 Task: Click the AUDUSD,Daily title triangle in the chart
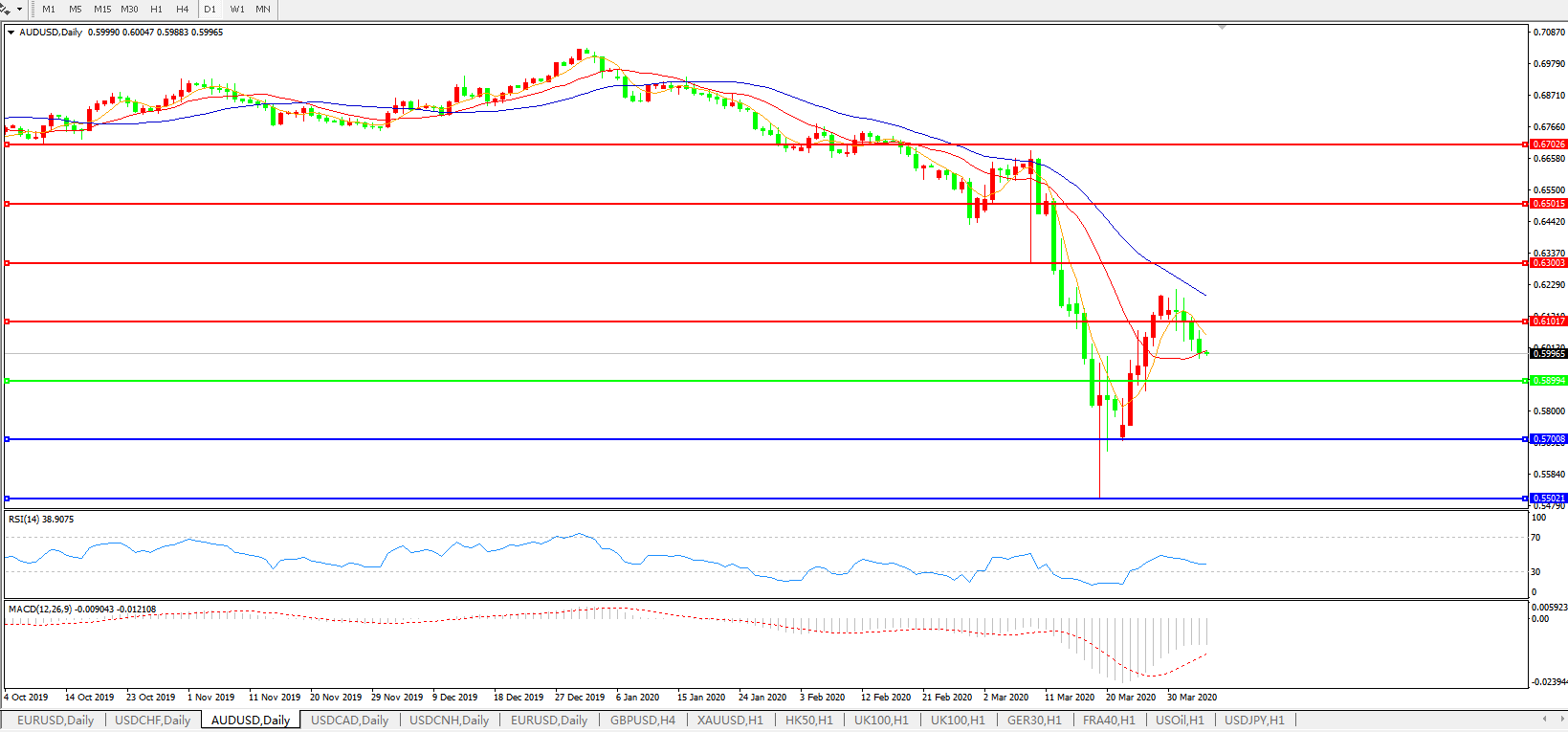pos(11,33)
